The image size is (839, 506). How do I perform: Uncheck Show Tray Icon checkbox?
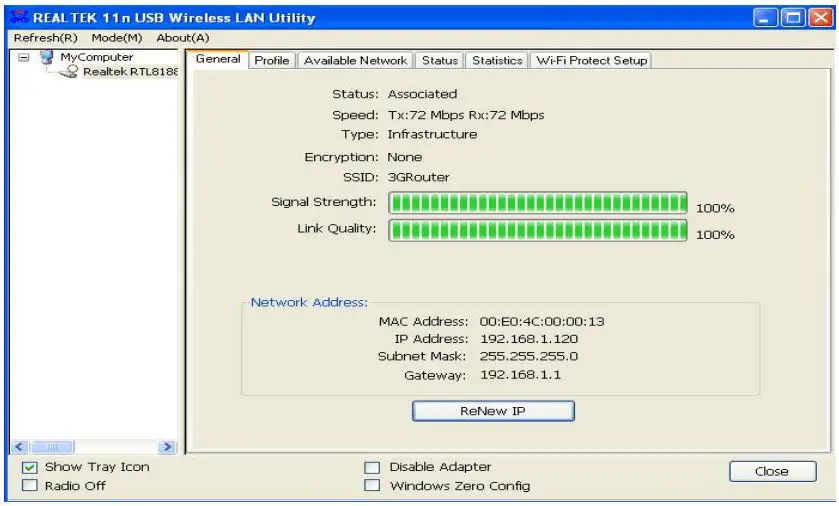coord(30,467)
